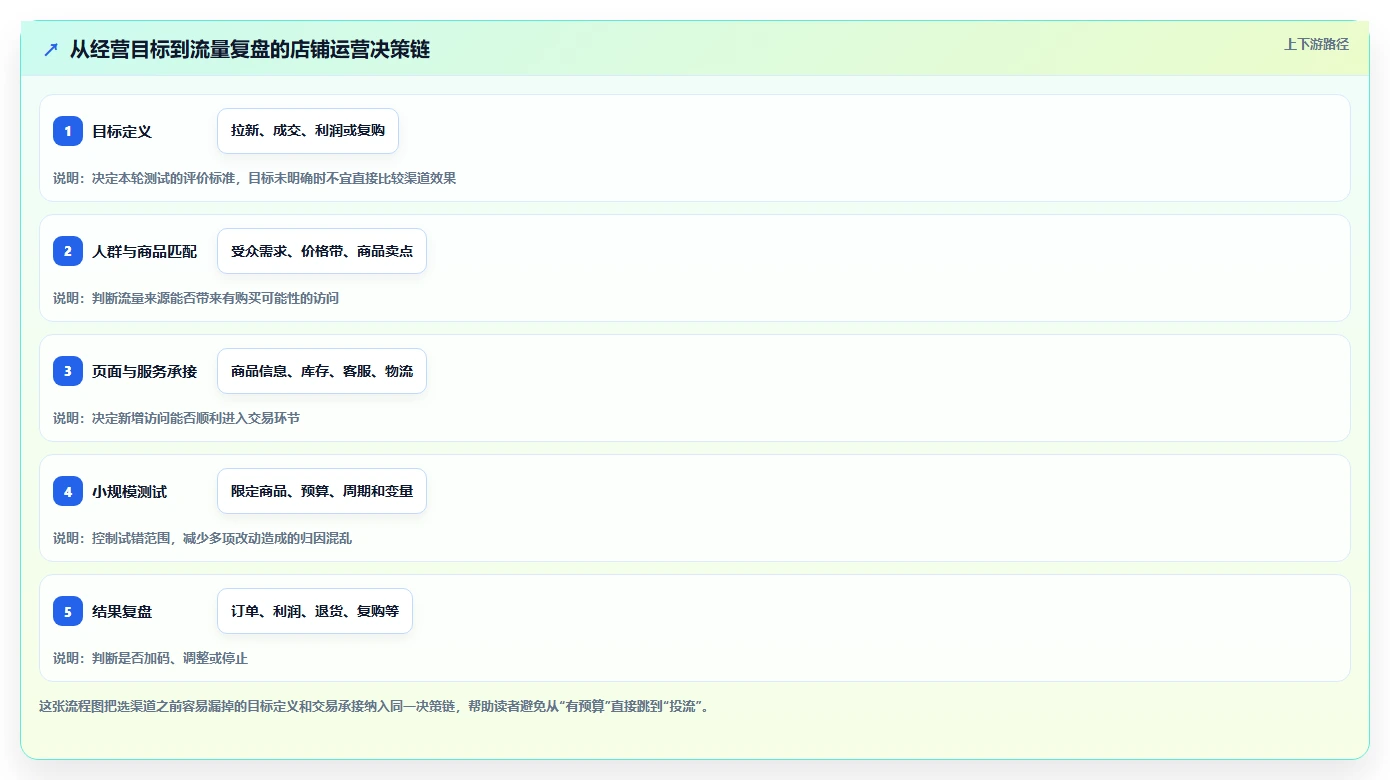Click the 上下游路径 label
The height and width of the screenshot is (780, 1390).
(1316, 44)
